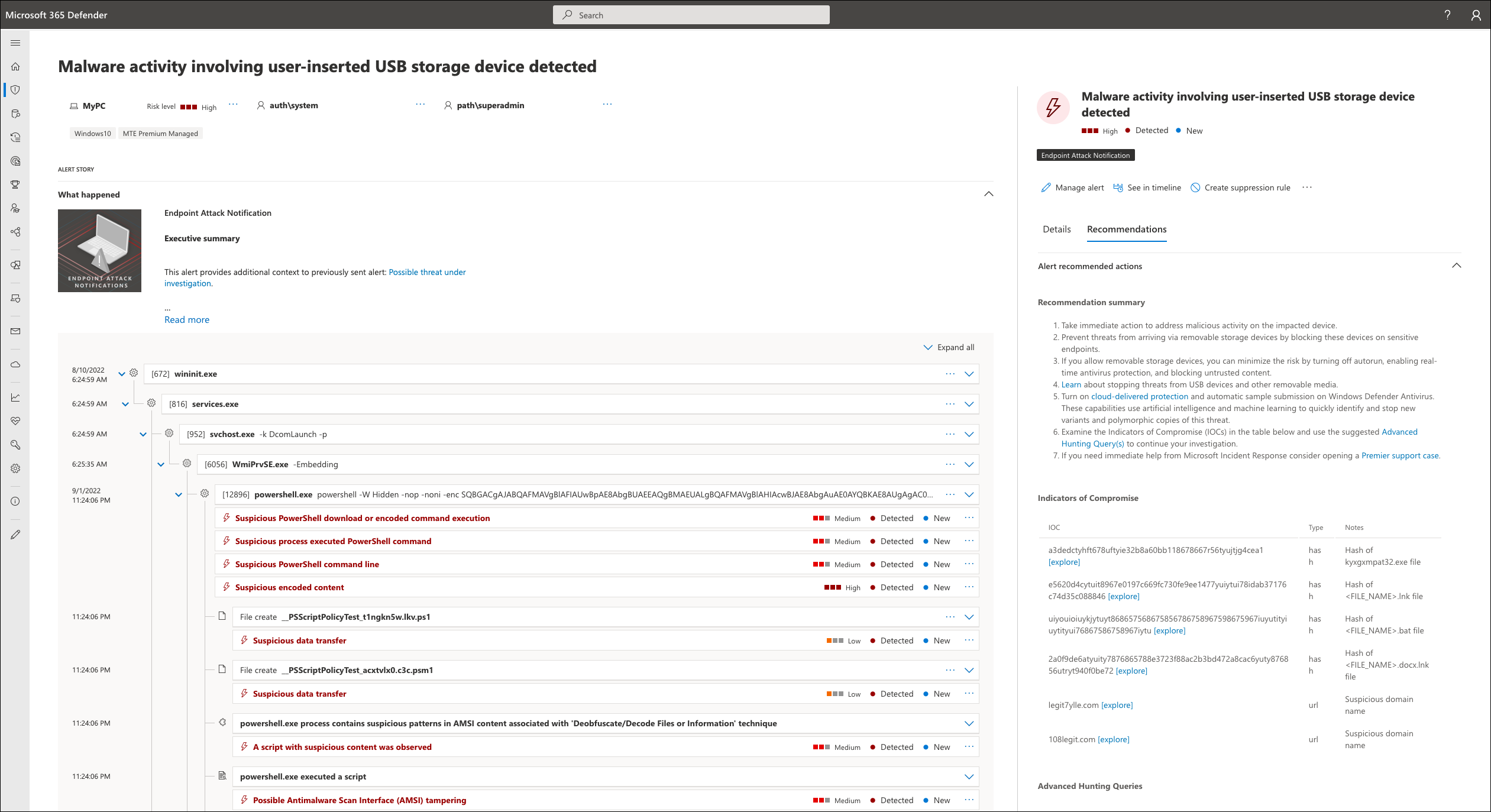The image size is (1491, 812).
Task: Click the alerts sidebar panel icon
Action: (16, 91)
